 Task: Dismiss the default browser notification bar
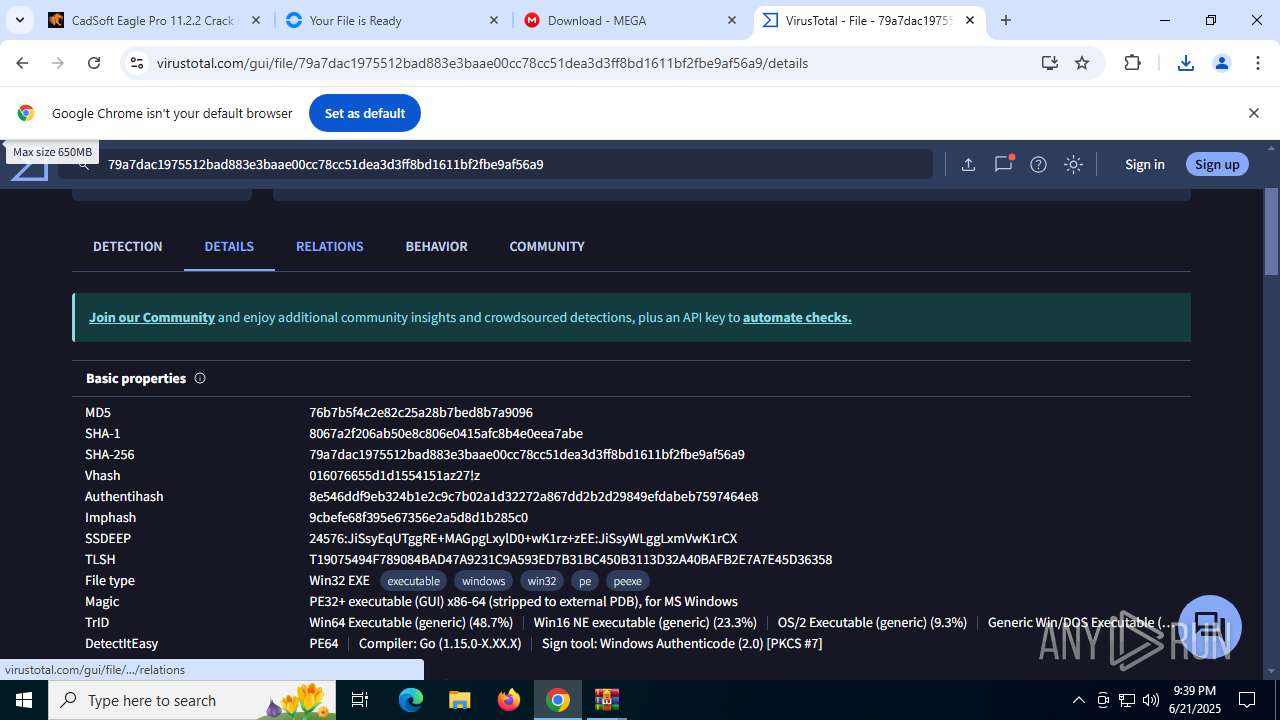[1253, 113]
